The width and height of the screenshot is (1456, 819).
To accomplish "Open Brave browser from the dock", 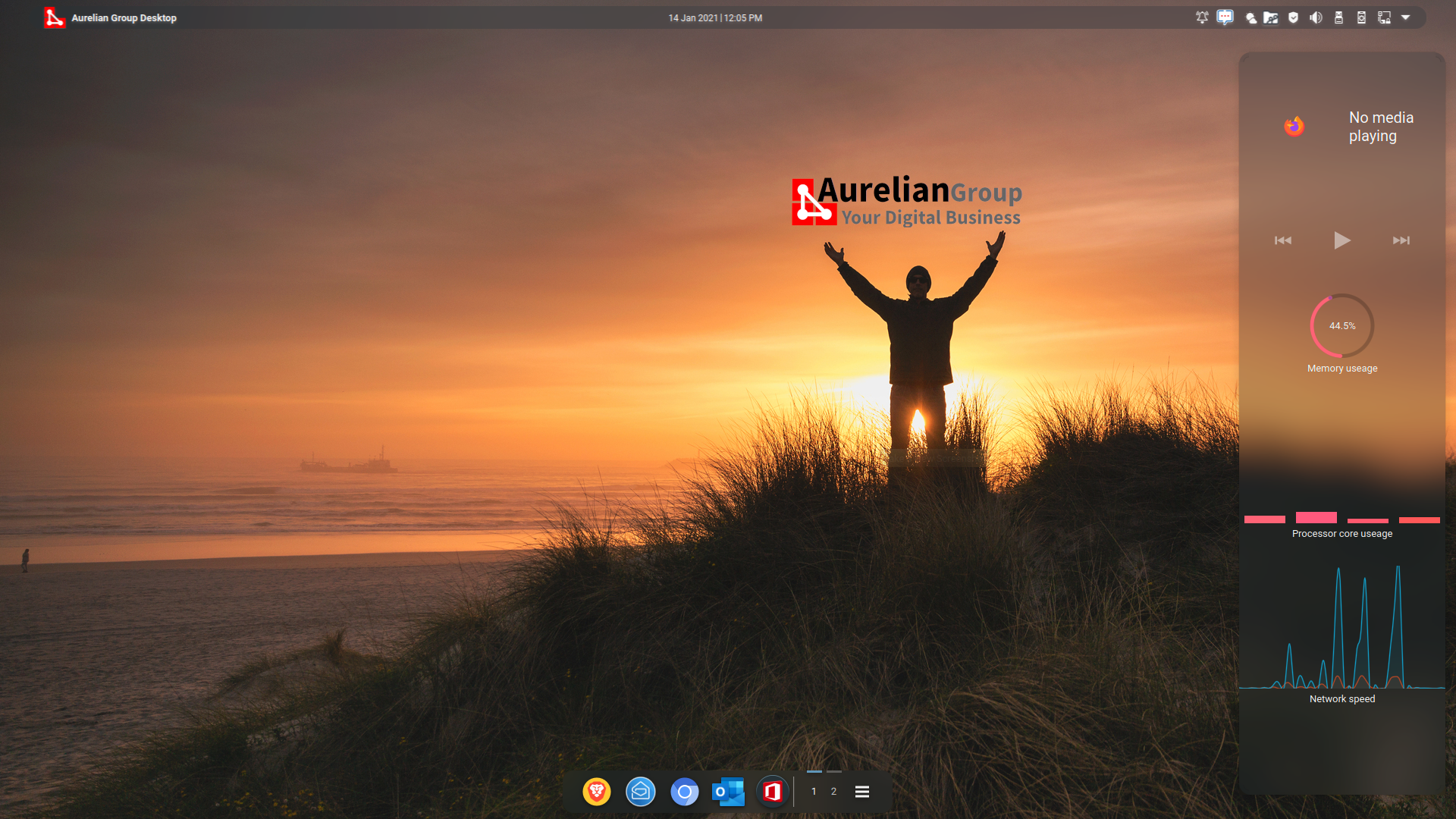I will [x=597, y=792].
